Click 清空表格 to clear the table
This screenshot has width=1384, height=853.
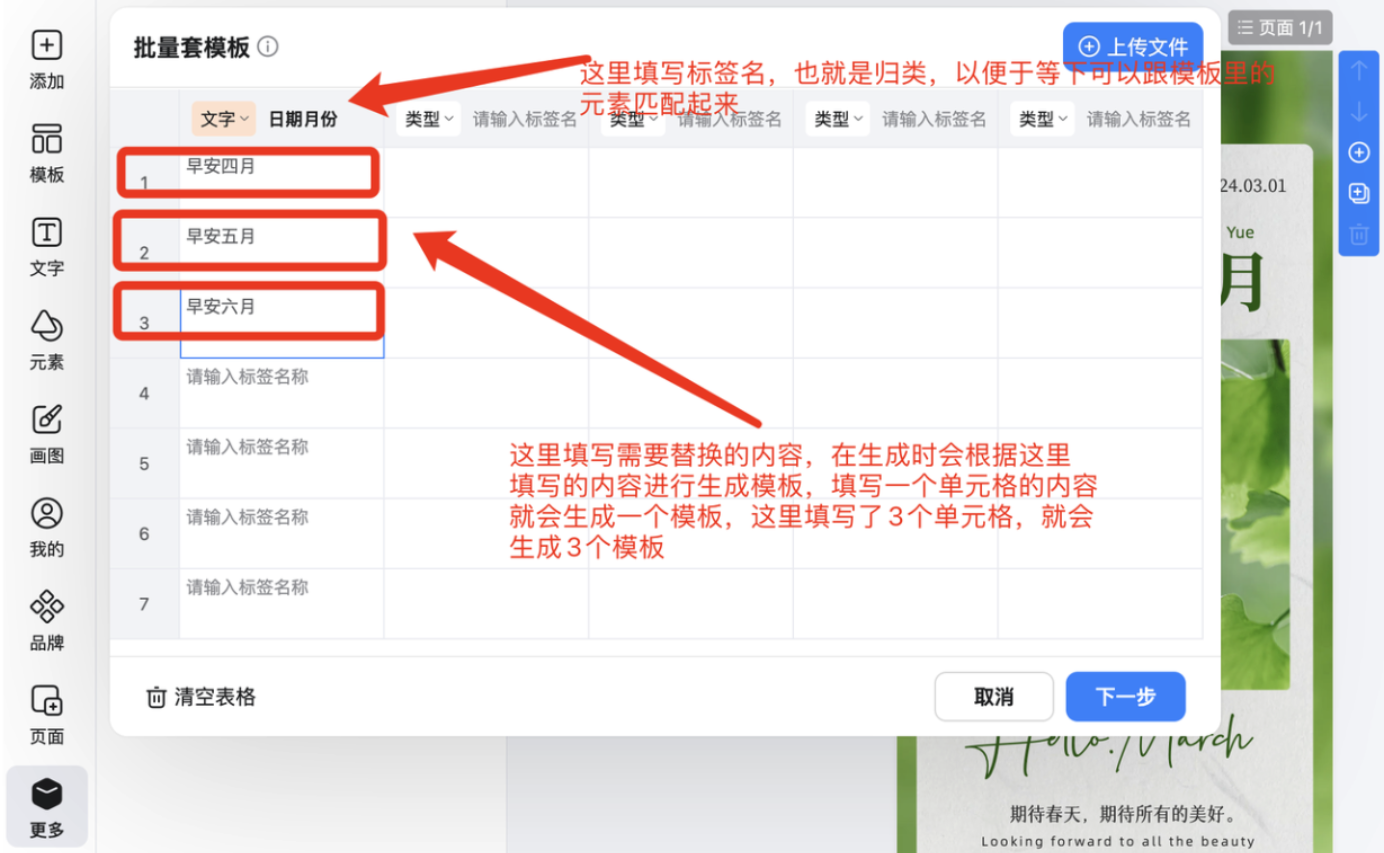pyautogui.click(x=201, y=697)
